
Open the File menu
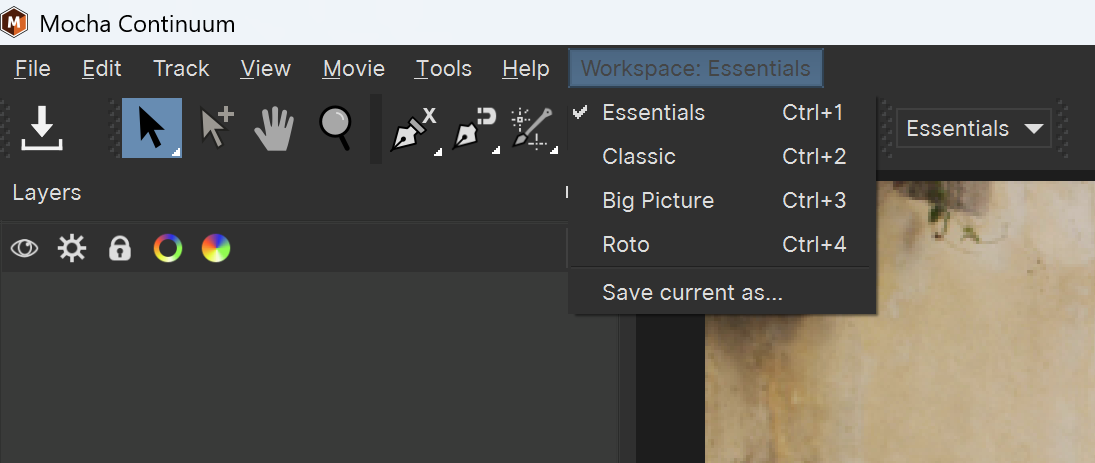click(x=33, y=68)
